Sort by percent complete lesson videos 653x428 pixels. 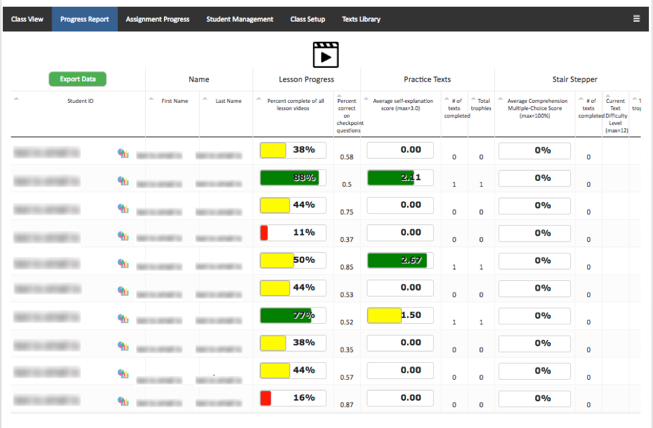point(259,99)
